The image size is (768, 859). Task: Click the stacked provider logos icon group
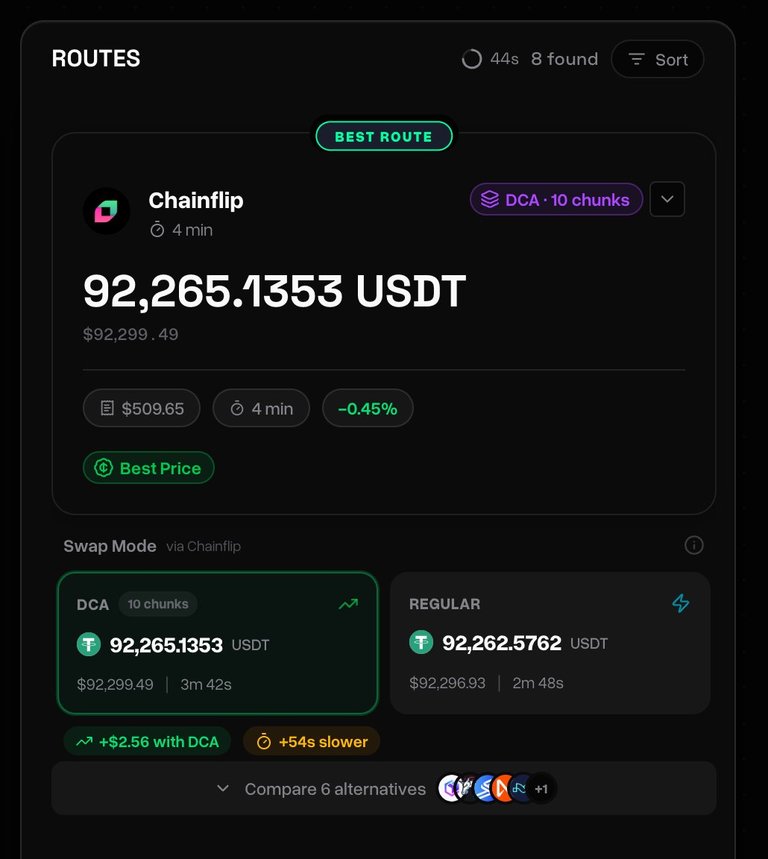point(497,788)
